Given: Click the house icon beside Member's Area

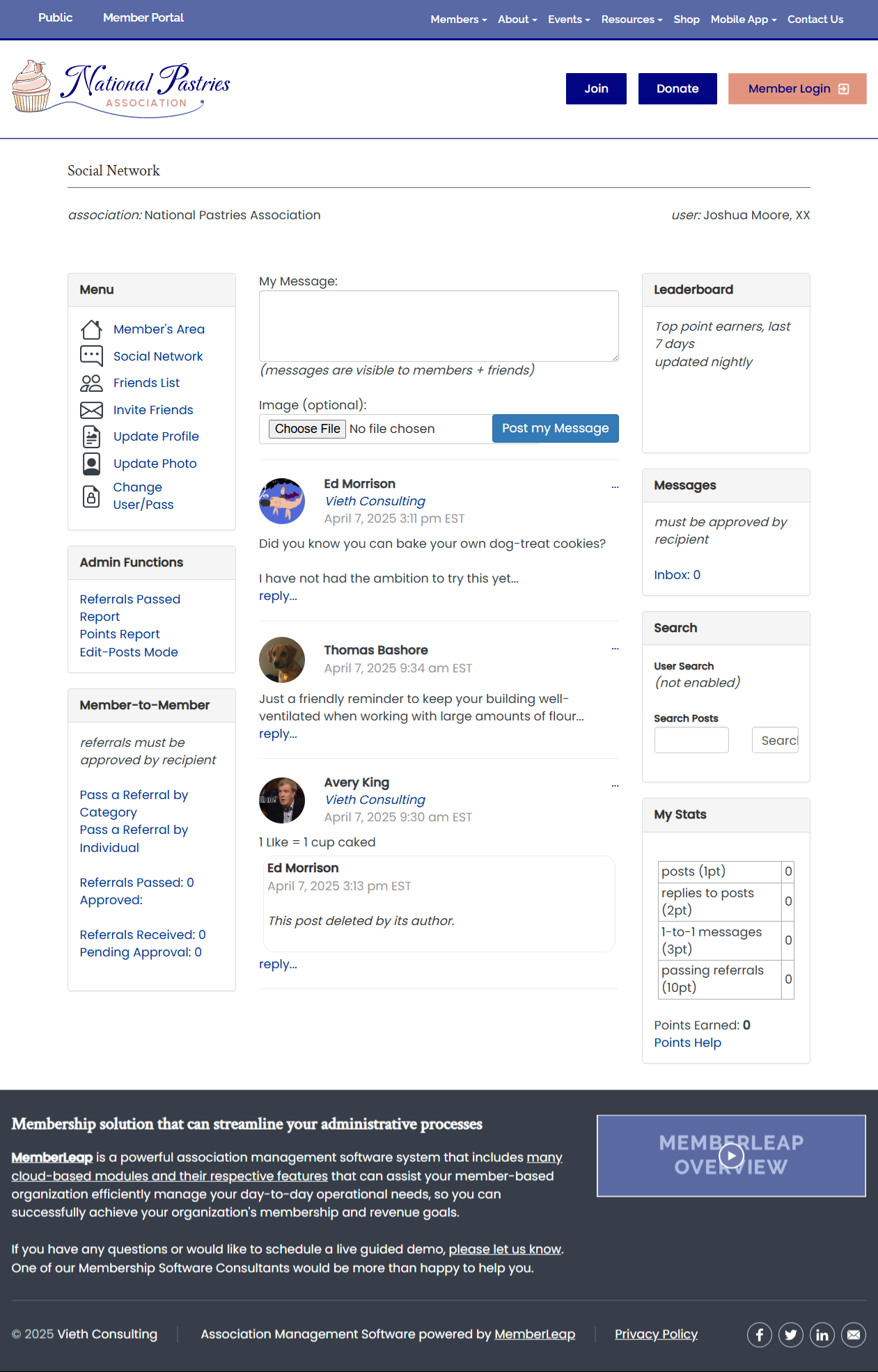Looking at the screenshot, I should pos(91,329).
